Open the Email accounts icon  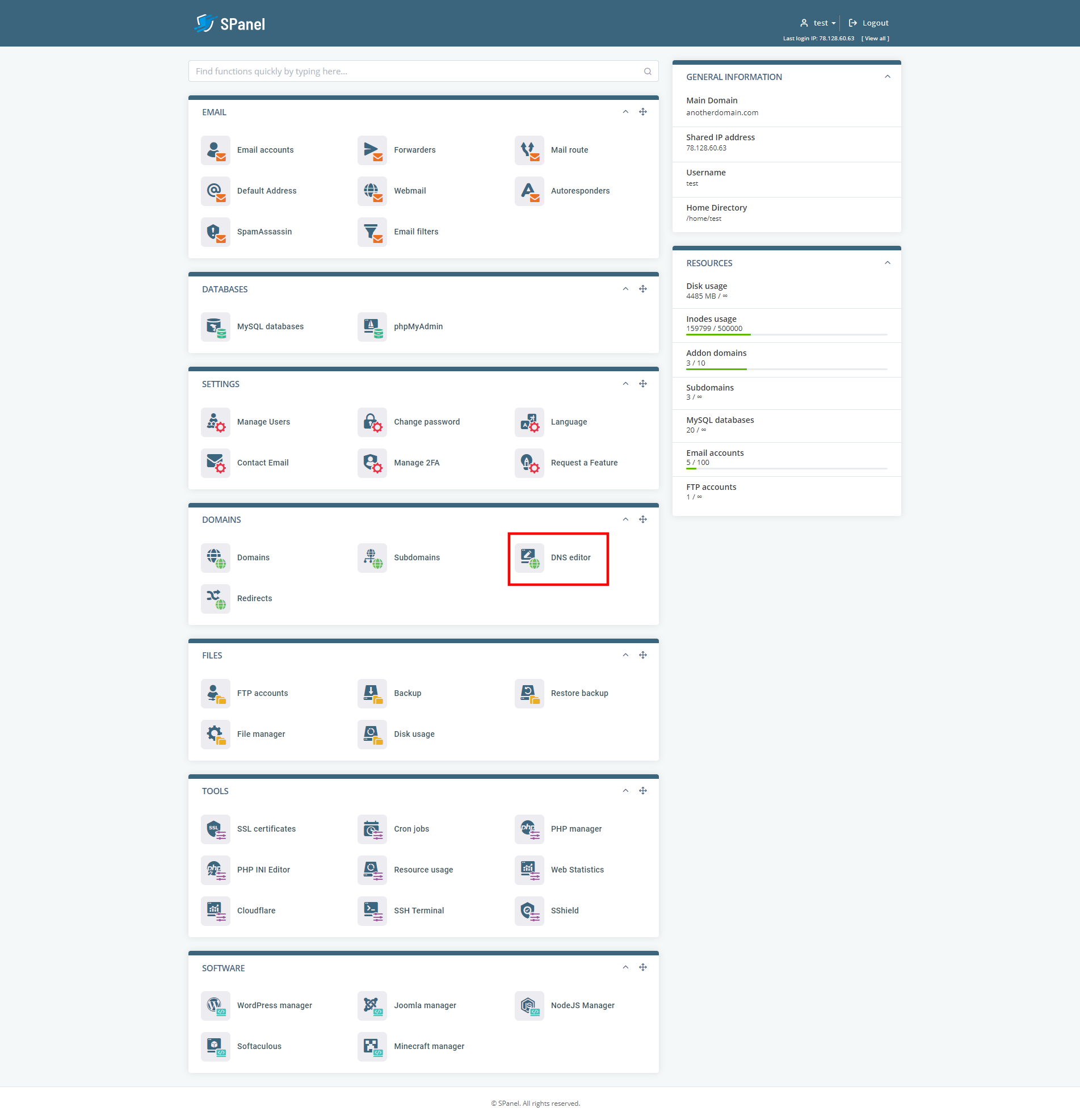[x=216, y=150]
